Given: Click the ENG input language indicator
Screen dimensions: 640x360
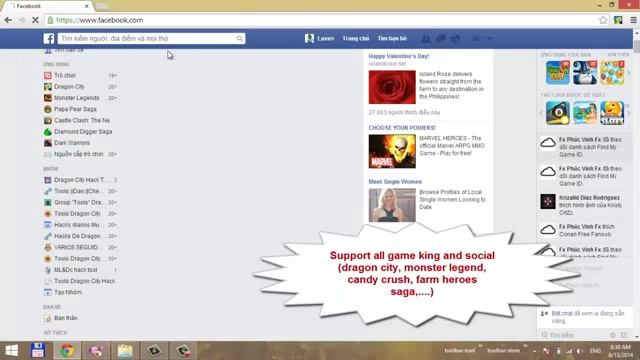Looking at the screenshot, I should click(x=596, y=351).
